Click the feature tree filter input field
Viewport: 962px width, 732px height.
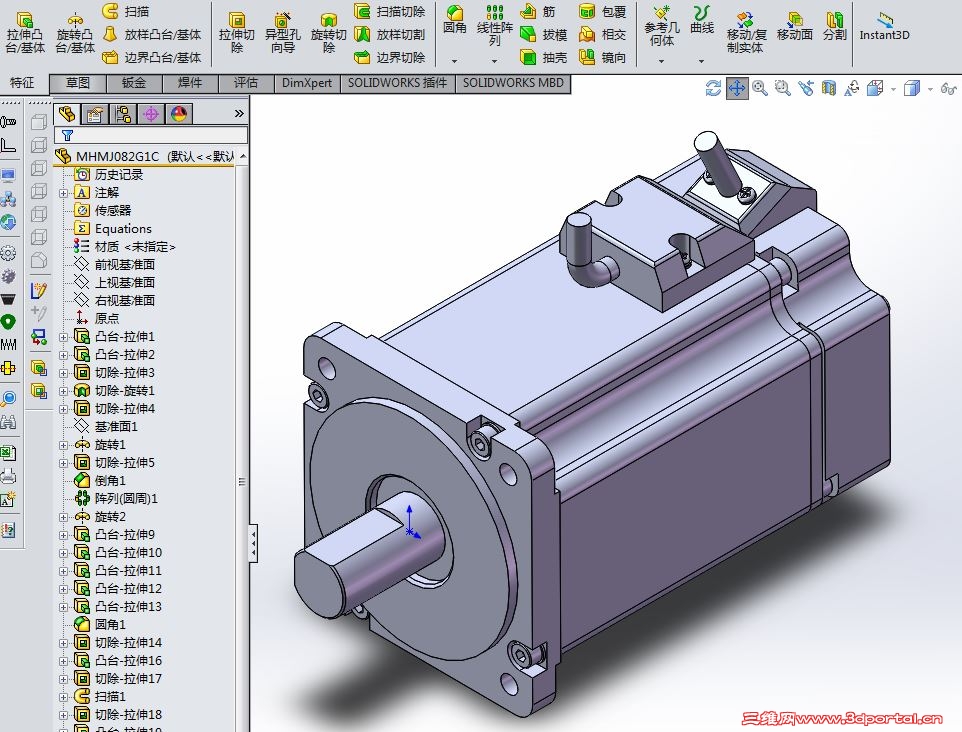[151, 135]
